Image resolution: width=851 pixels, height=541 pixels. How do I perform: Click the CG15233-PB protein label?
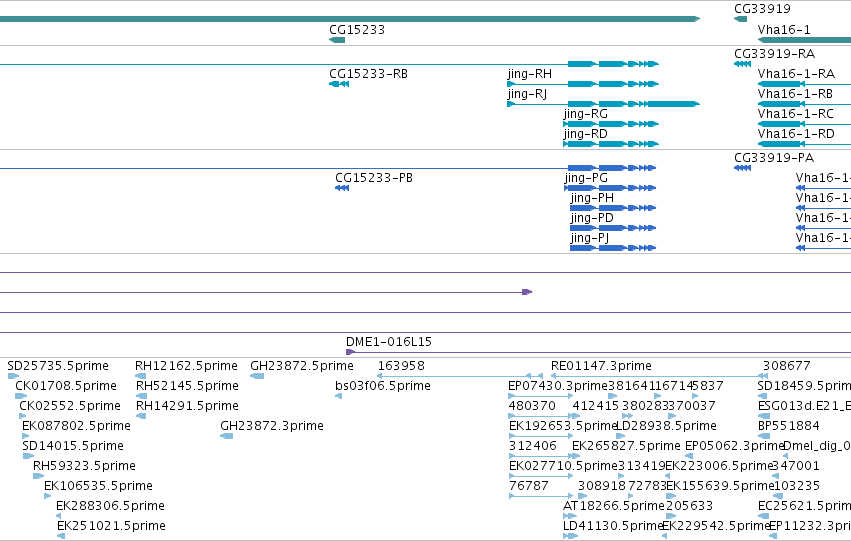coord(373,178)
